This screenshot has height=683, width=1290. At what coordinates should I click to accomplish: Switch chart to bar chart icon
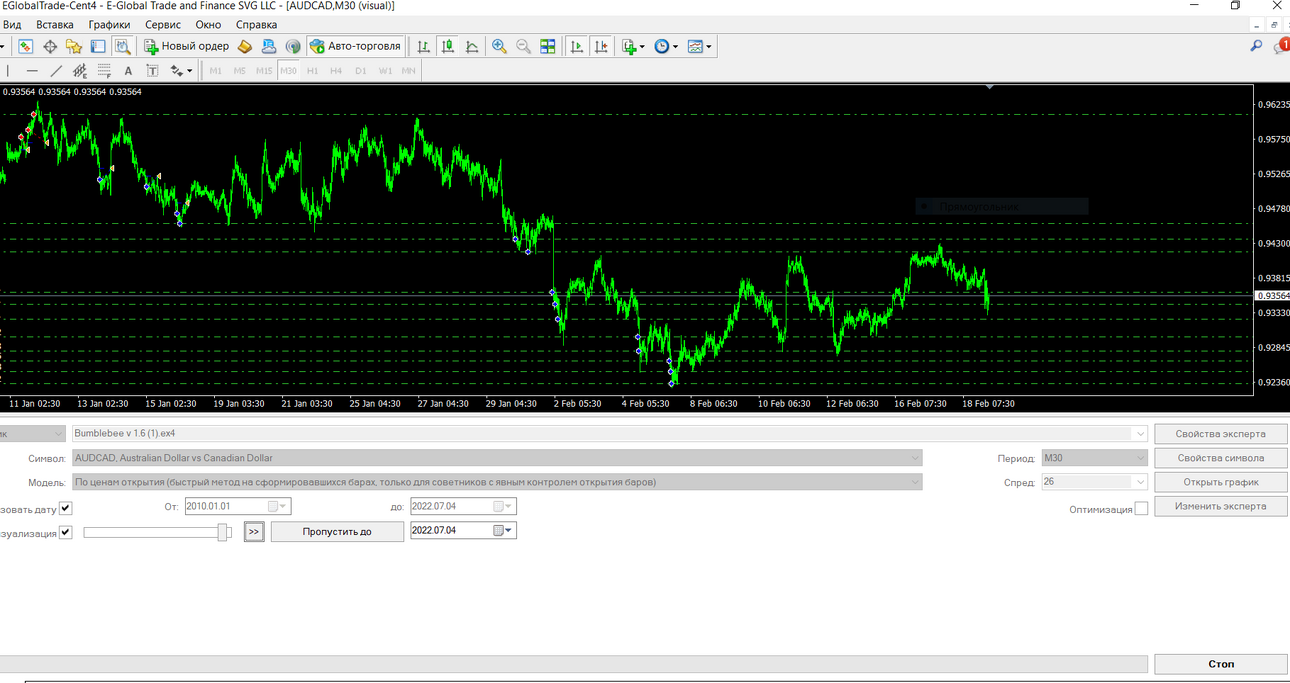pos(424,46)
